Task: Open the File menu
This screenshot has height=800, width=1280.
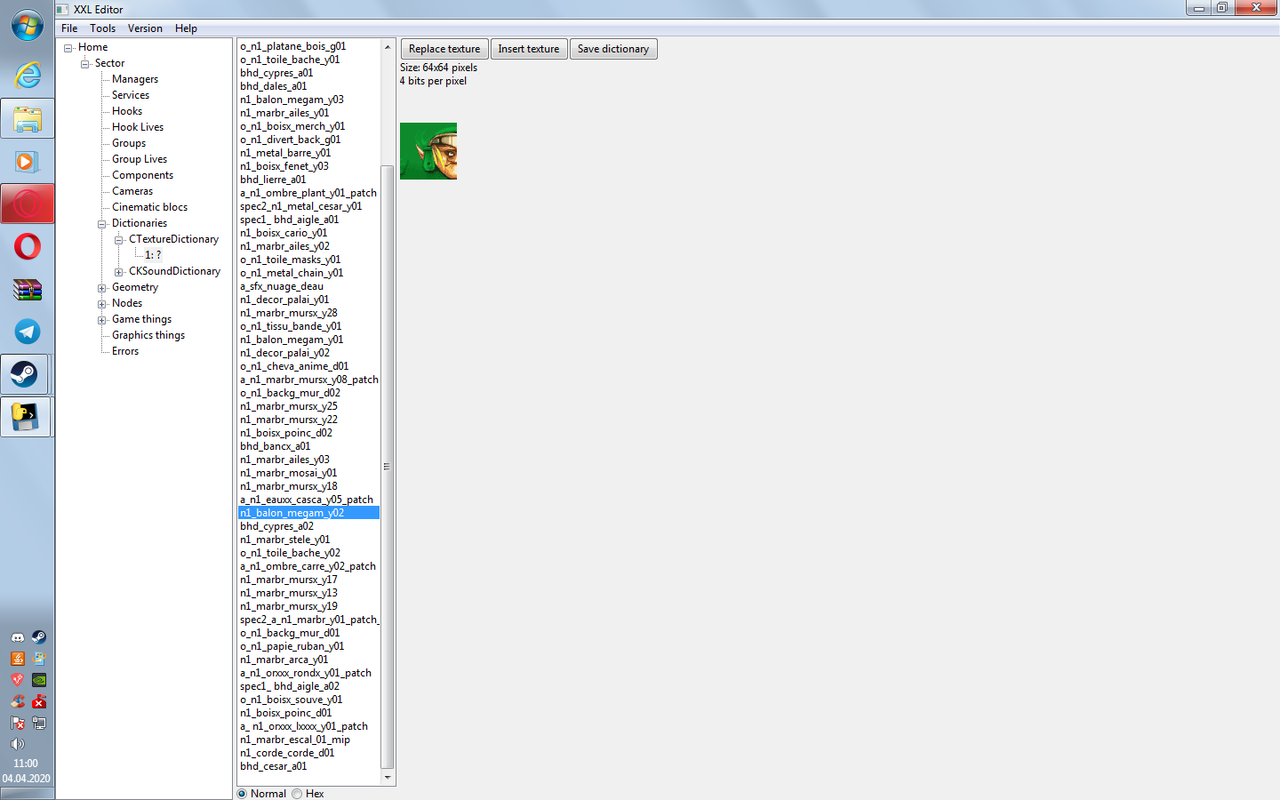Action: click(x=69, y=28)
